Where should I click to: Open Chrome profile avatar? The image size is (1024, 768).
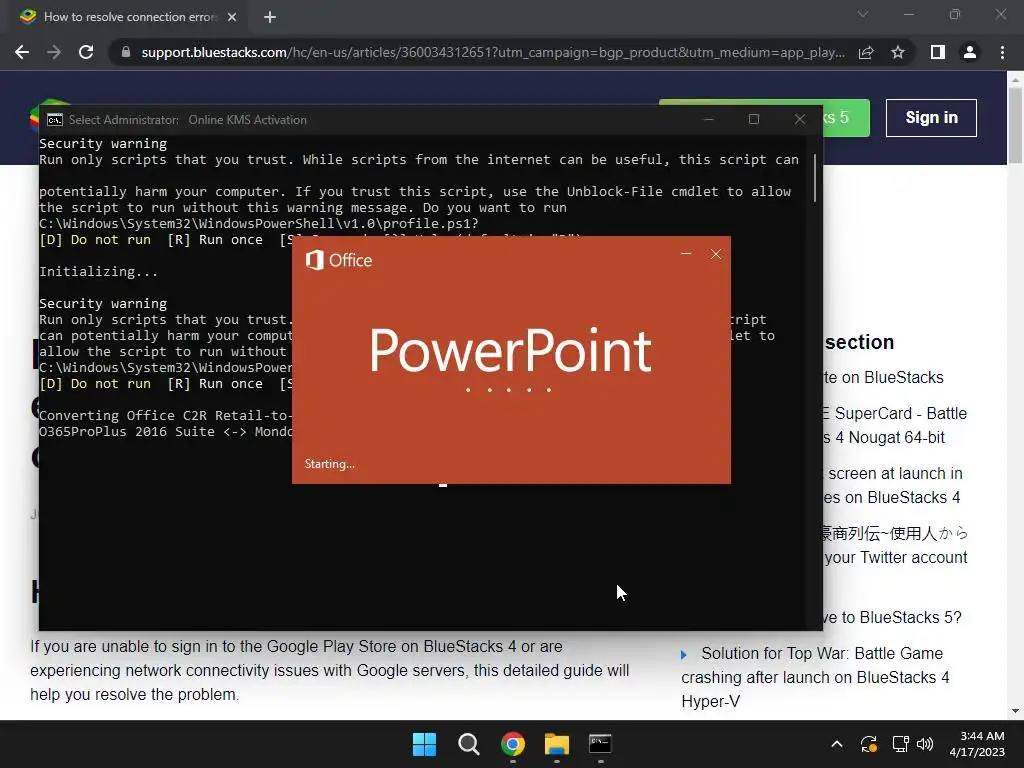(x=970, y=52)
